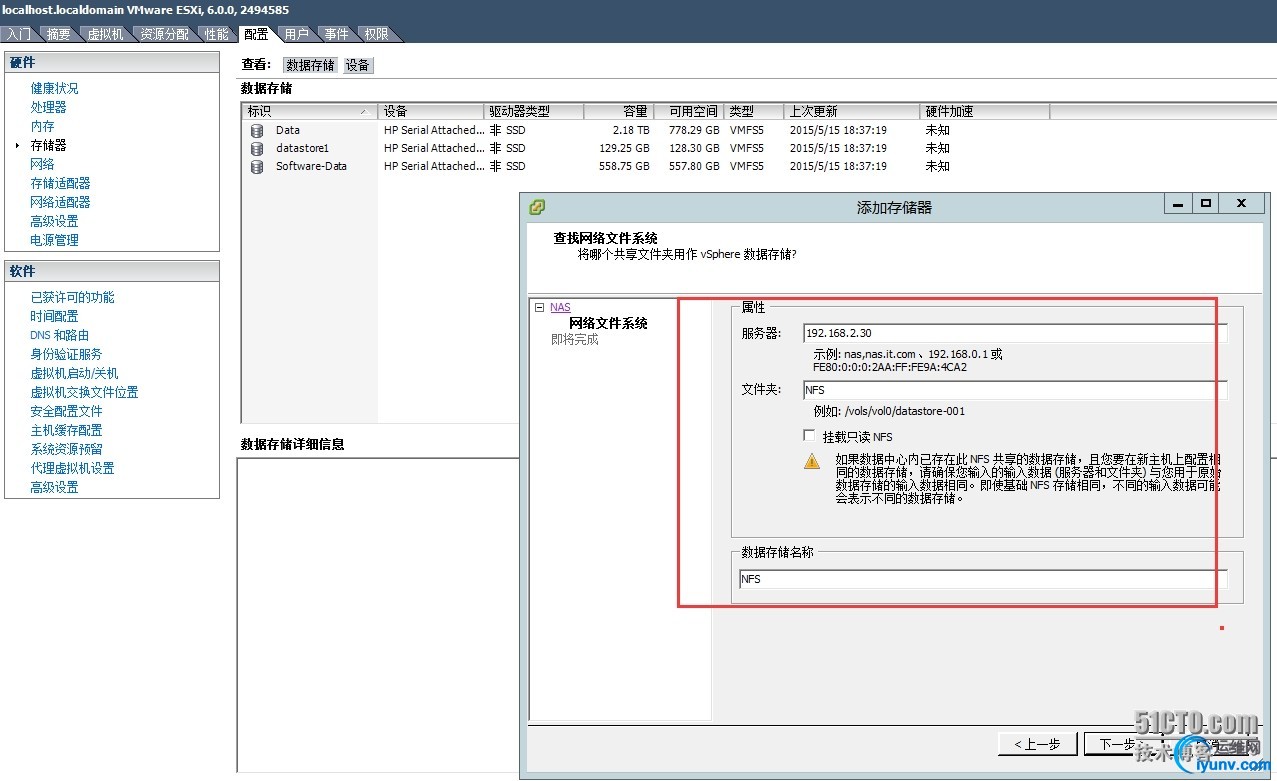Open the 资源分配 tab
1277x781 pixels.
(x=164, y=34)
